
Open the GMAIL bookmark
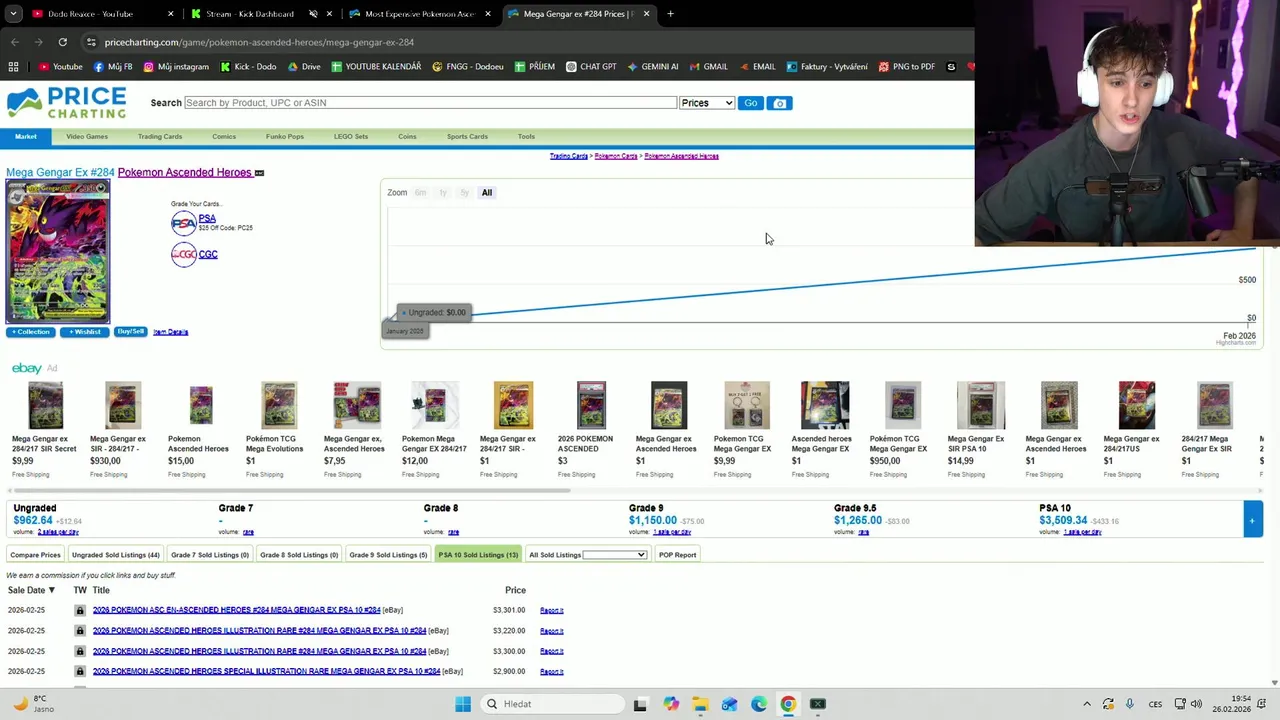click(x=708, y=67)
